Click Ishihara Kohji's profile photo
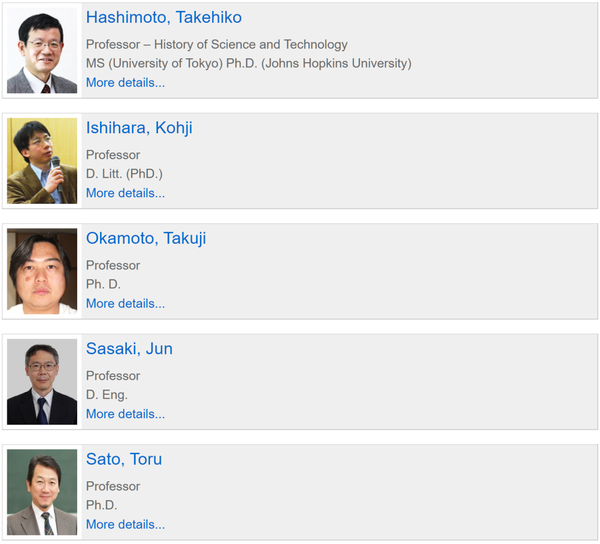600x544 pixels. [42, 161]
